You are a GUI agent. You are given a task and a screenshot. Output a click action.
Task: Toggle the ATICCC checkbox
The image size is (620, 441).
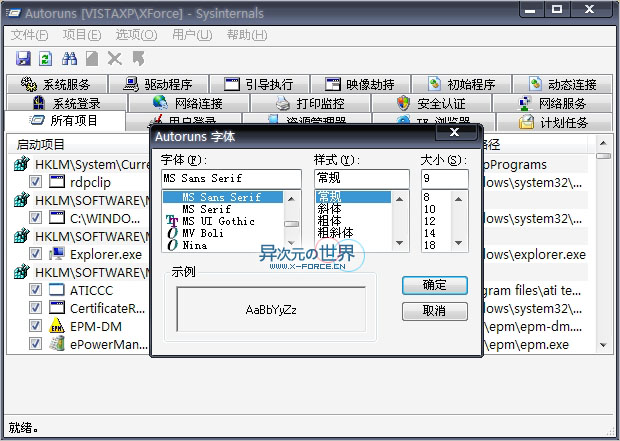(35, 290)
